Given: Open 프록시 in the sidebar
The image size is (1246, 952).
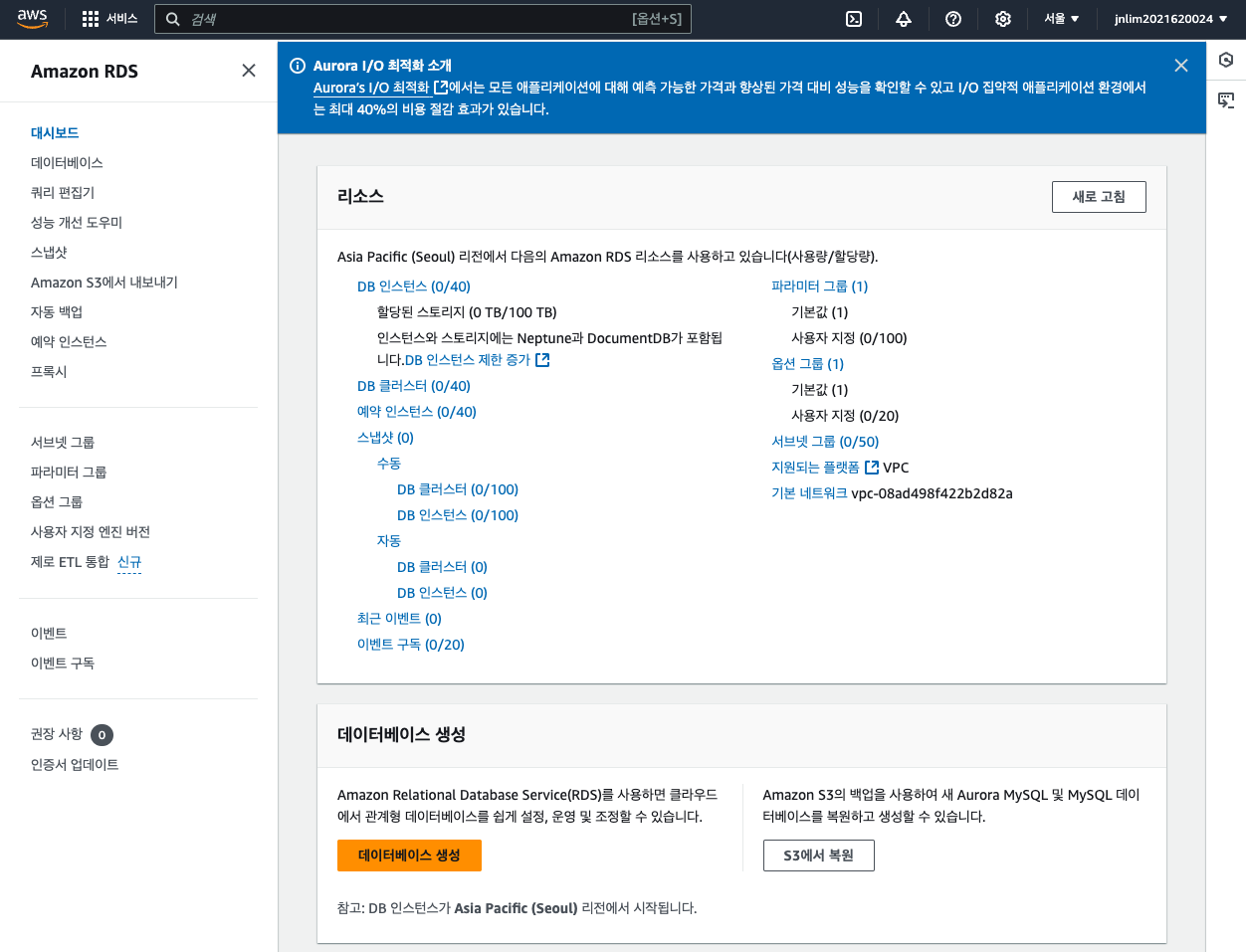Looking at the screenshot, I should pyautogui.click(x=49, y=371).
